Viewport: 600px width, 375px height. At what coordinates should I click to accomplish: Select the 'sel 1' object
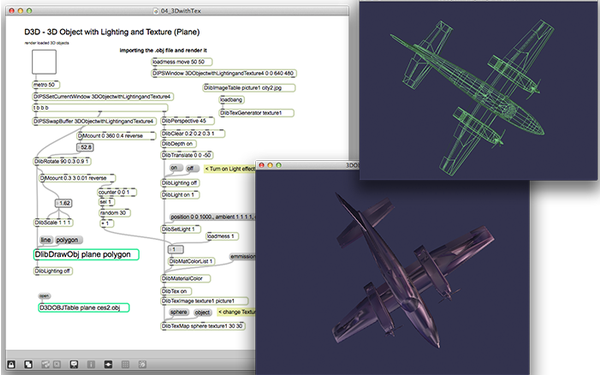pyautogui.click(x=107, y=202)
